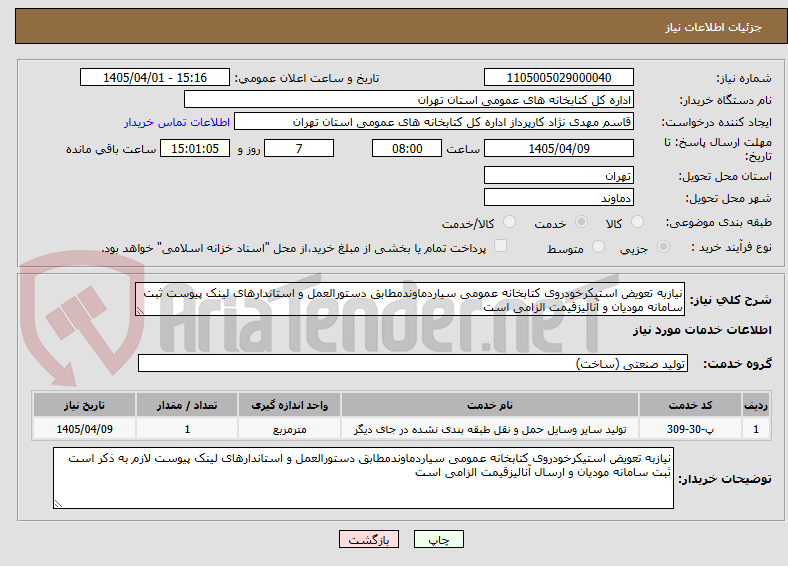Screen dimensions: 788x566
Task: Click the remaining days field showing 7
Action: [x=299, y=148]
